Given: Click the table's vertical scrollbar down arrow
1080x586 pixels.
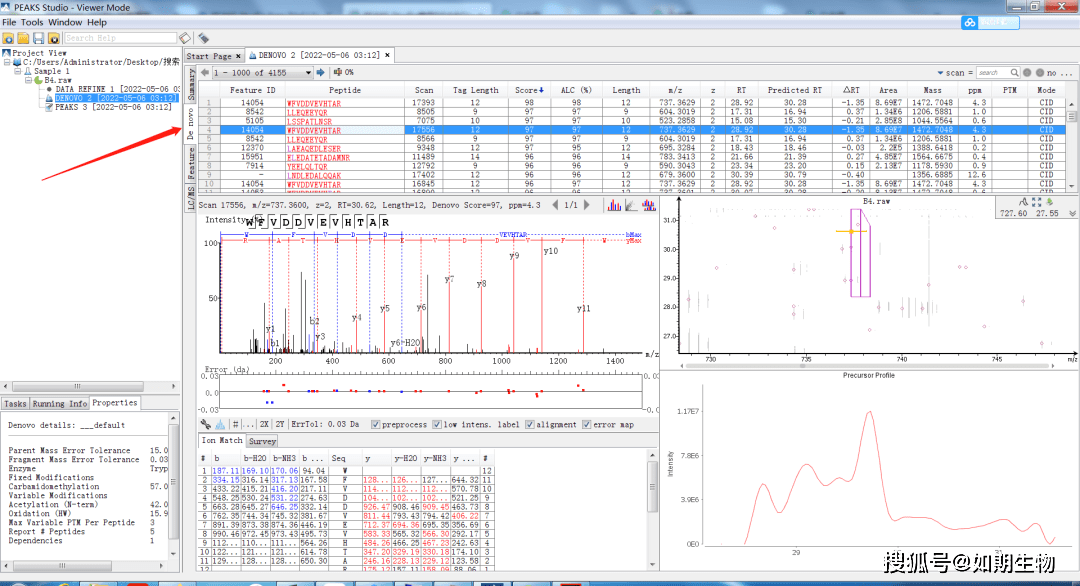Looking at the screenshot, I should [x=1071, y=187].
